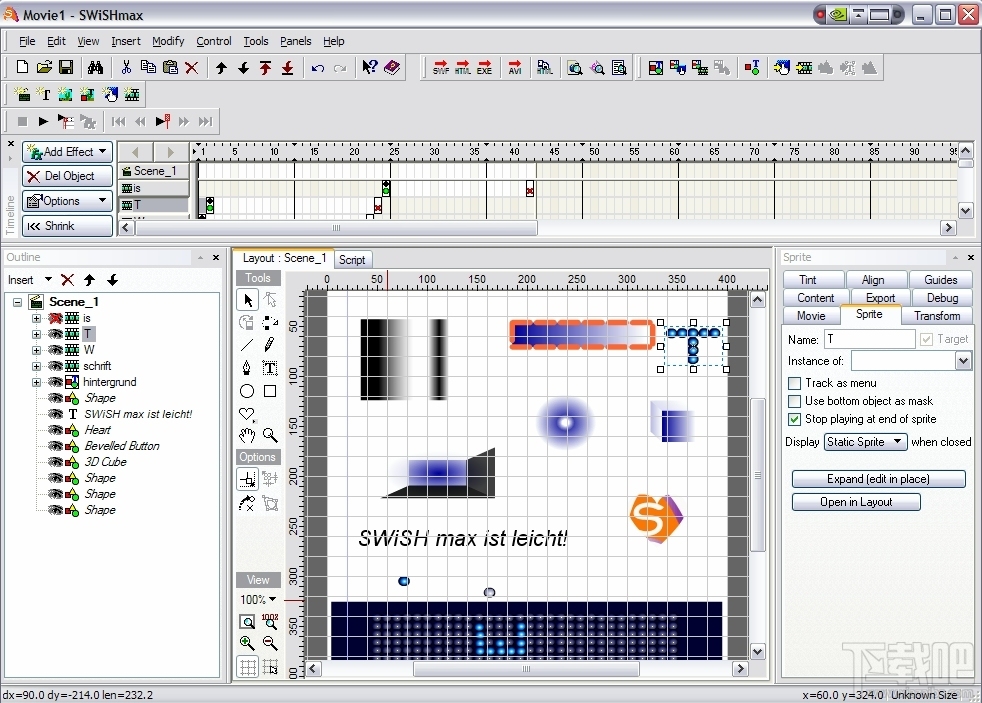Click the Insert Text toolbar icon
982x703 pixels.
pos(44,95)
